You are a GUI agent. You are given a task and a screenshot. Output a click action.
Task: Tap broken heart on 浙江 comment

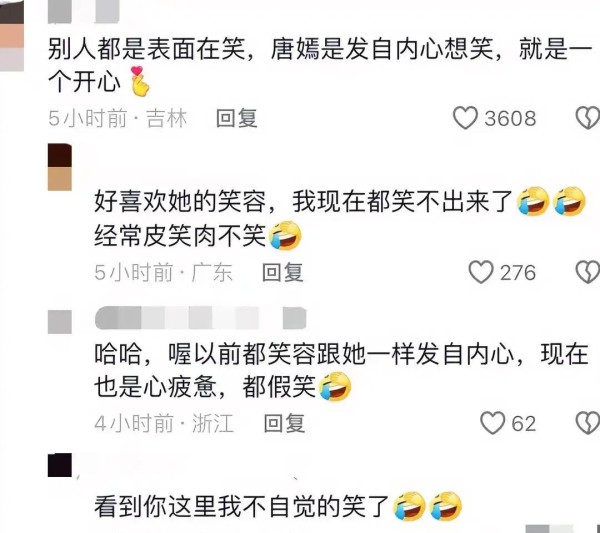(588, 423)
